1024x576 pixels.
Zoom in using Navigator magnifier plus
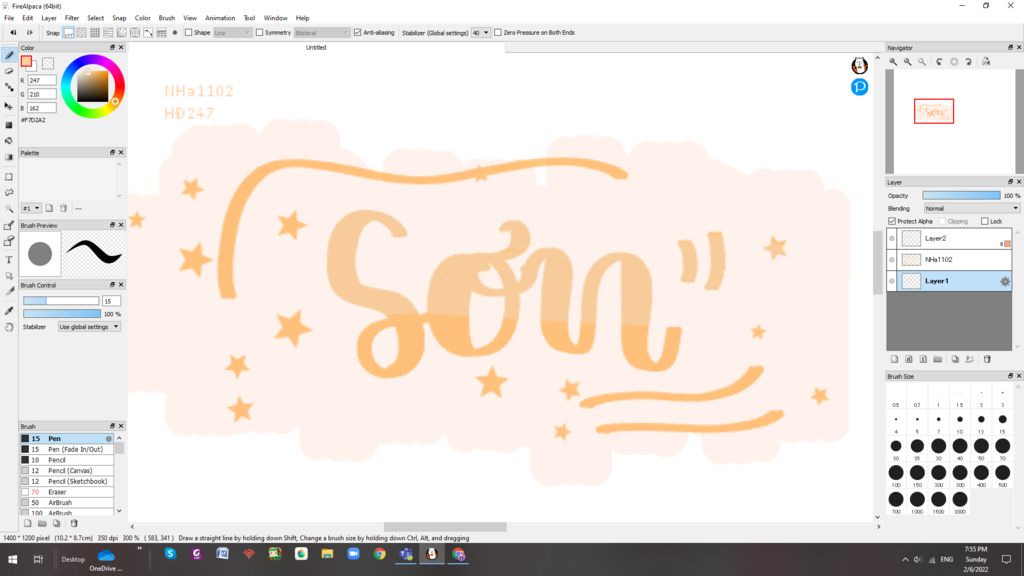[x=893, y=61]
